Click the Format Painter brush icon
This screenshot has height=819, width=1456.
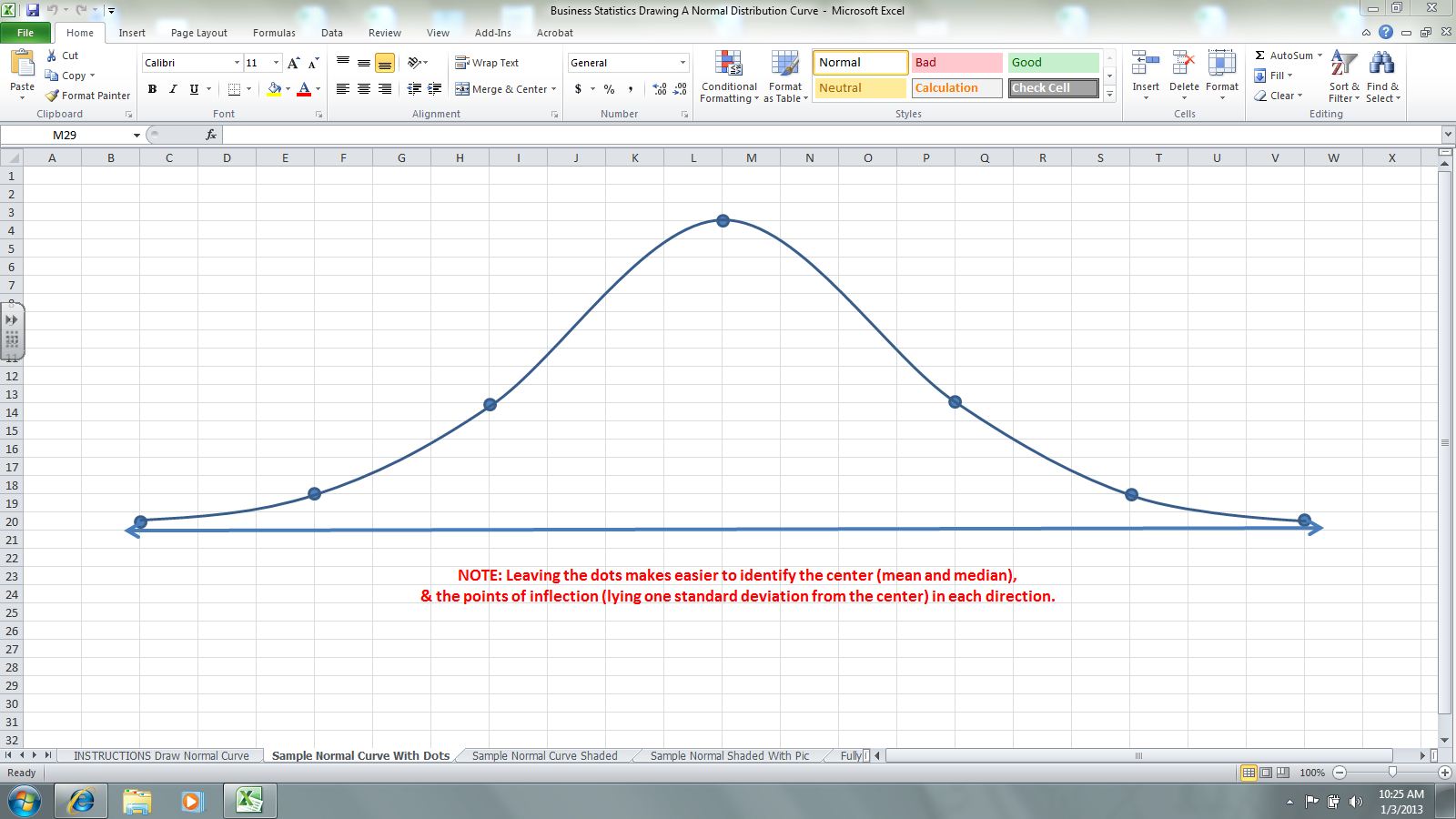[x=52, y=96]
